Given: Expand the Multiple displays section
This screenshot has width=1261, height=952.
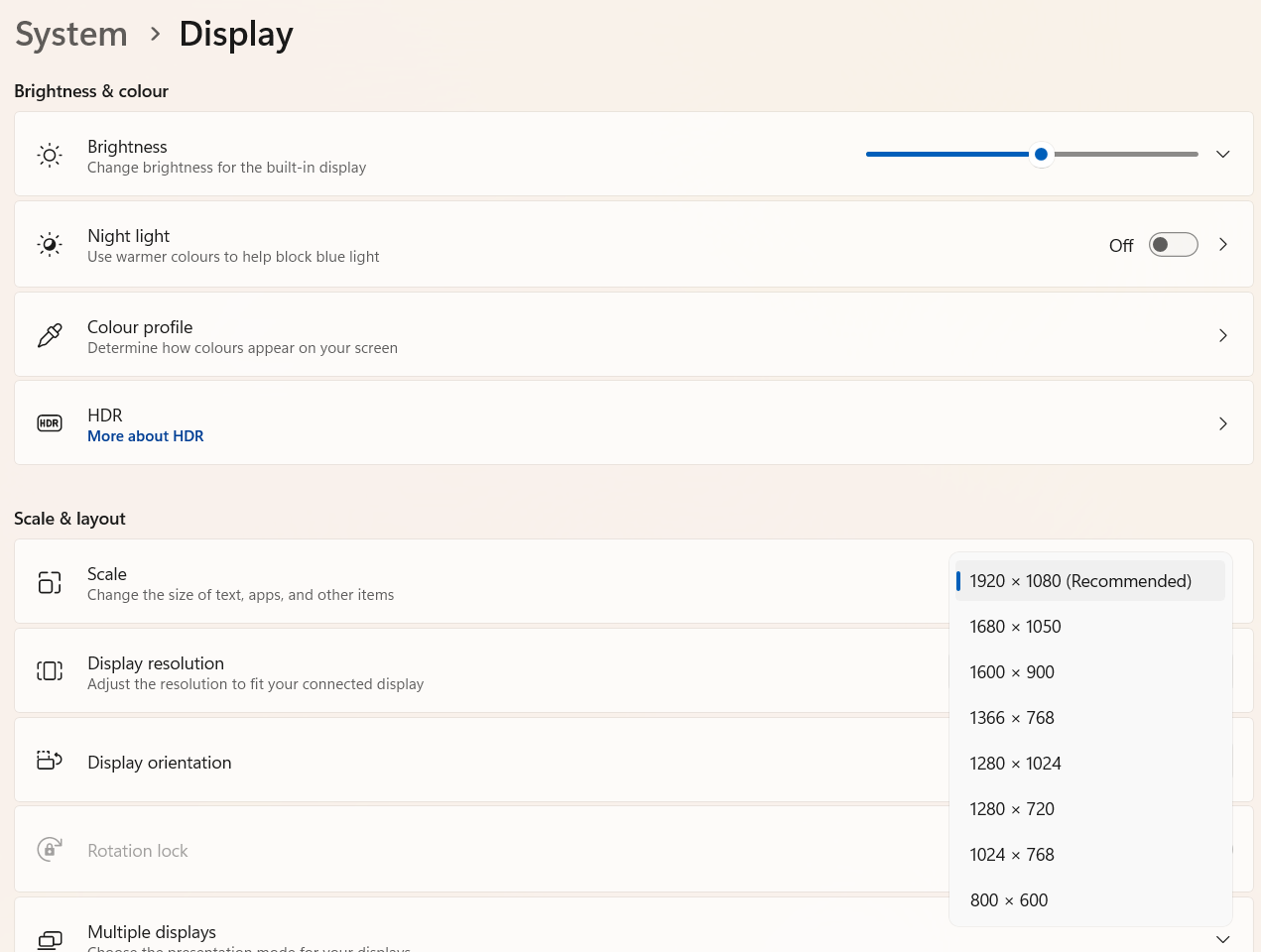Looking at the screenshot, I should coord(1222,938).
